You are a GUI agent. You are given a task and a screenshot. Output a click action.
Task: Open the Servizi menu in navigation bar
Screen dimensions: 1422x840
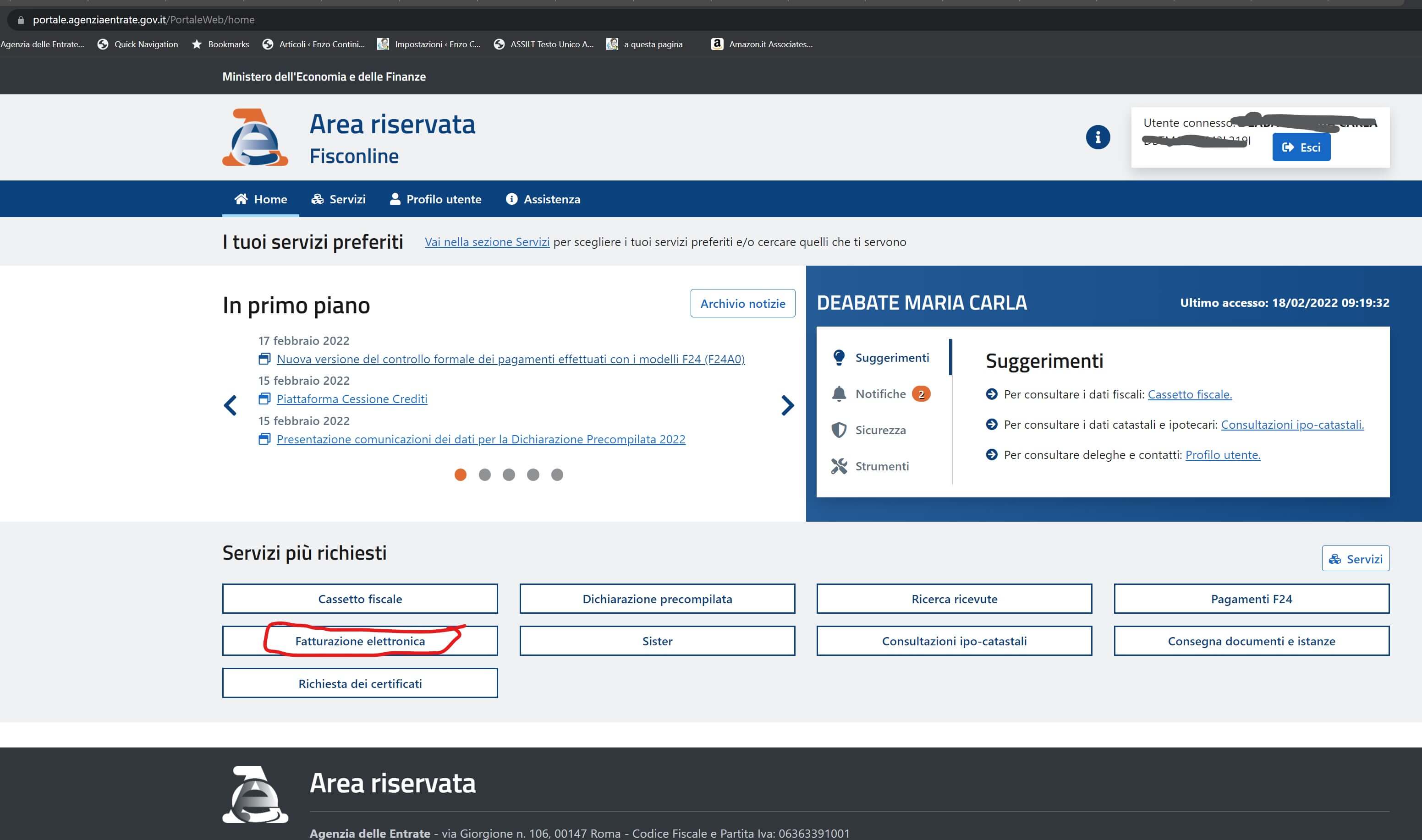(338, 199)
